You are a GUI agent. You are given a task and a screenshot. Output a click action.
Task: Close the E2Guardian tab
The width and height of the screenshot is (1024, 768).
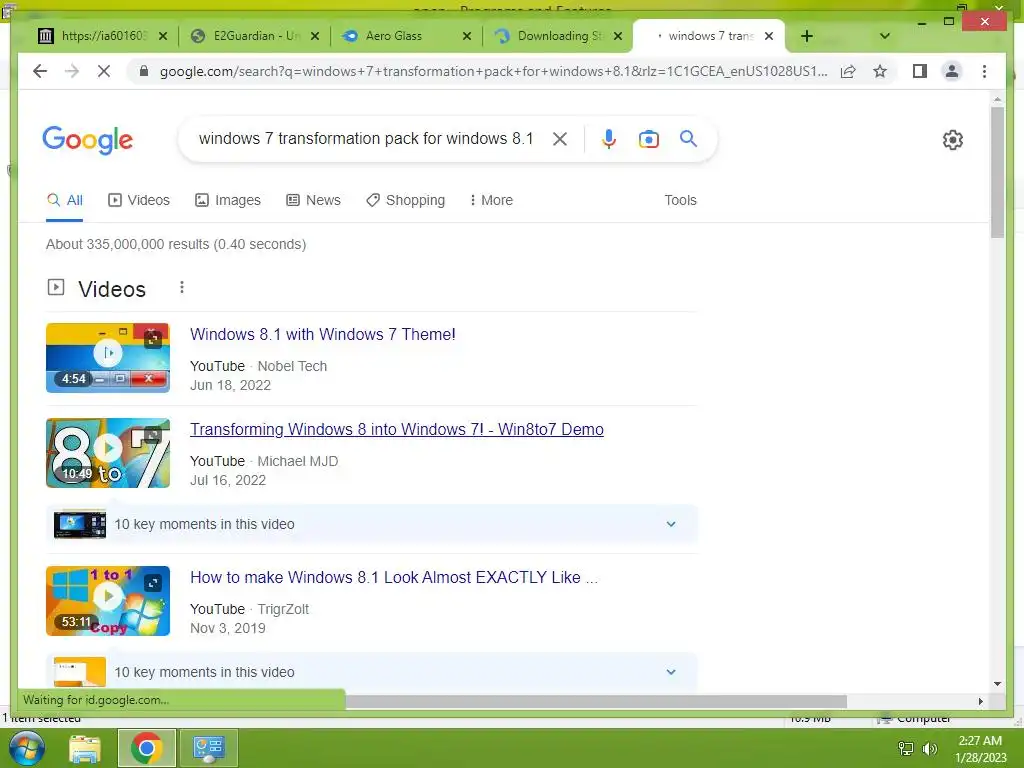coord(315,36)
